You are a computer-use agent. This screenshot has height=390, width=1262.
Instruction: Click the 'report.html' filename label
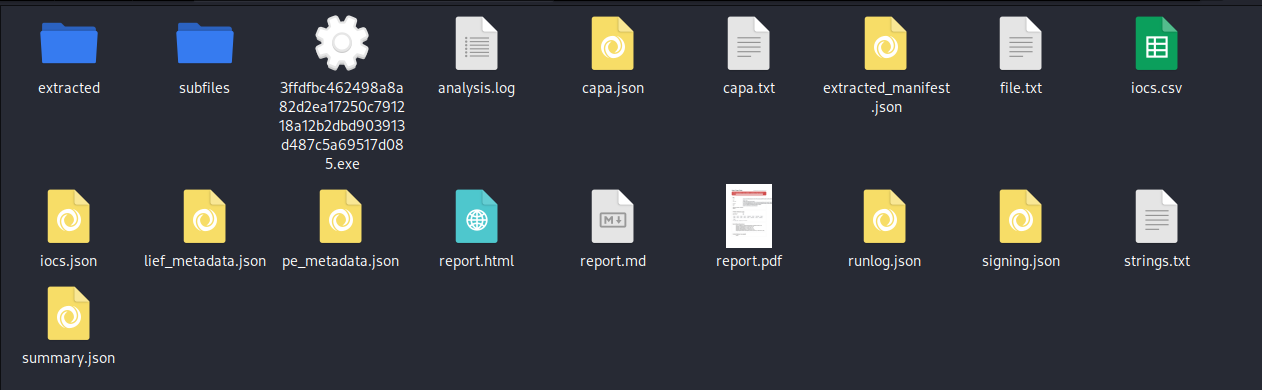coord(477,262)
